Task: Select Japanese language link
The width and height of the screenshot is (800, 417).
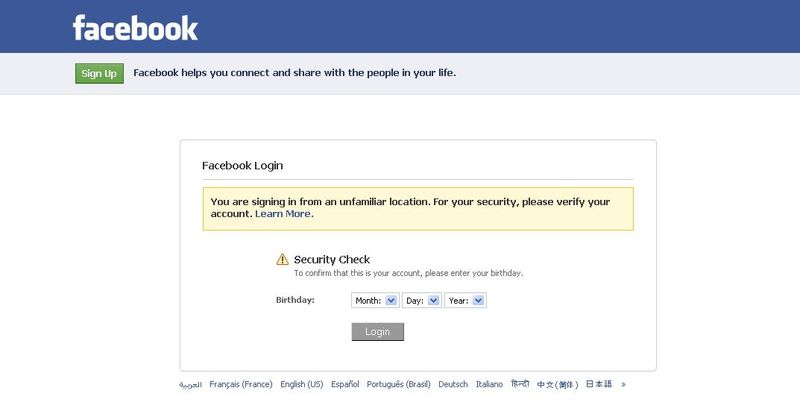Action: click(598, 384)
